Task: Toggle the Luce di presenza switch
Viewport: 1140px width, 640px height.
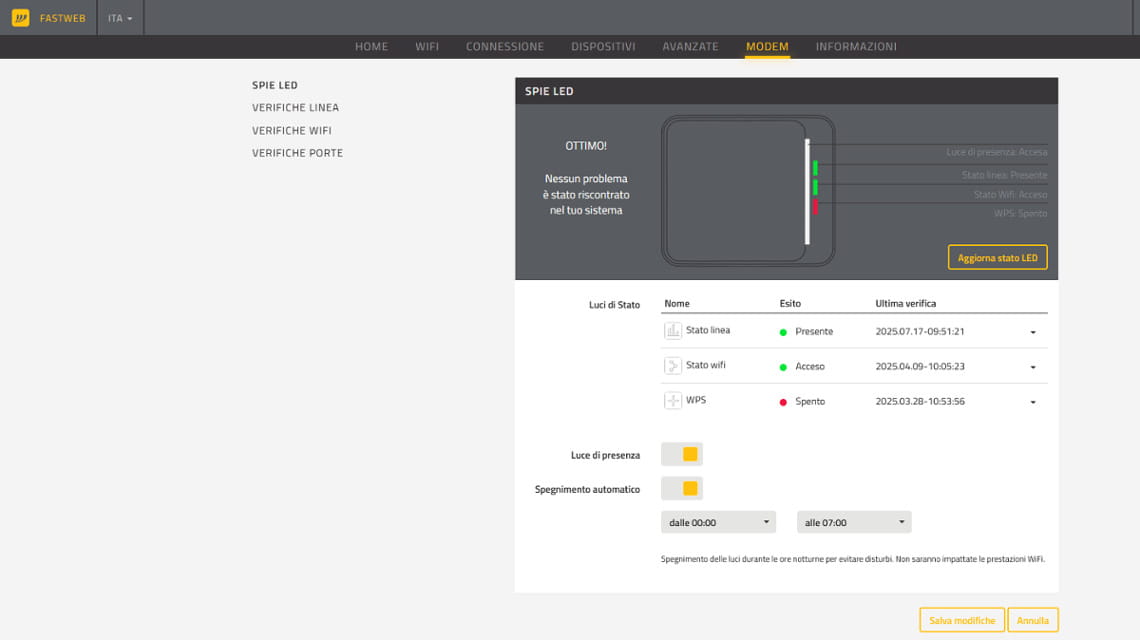Action: pos(681,455)
